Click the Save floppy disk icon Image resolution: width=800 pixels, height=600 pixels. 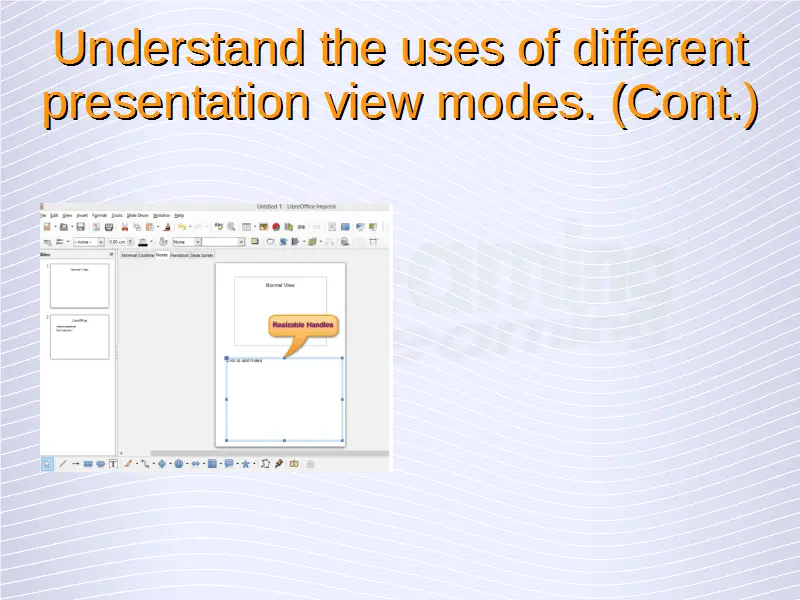pyautogui.click(x=80, y=227)
